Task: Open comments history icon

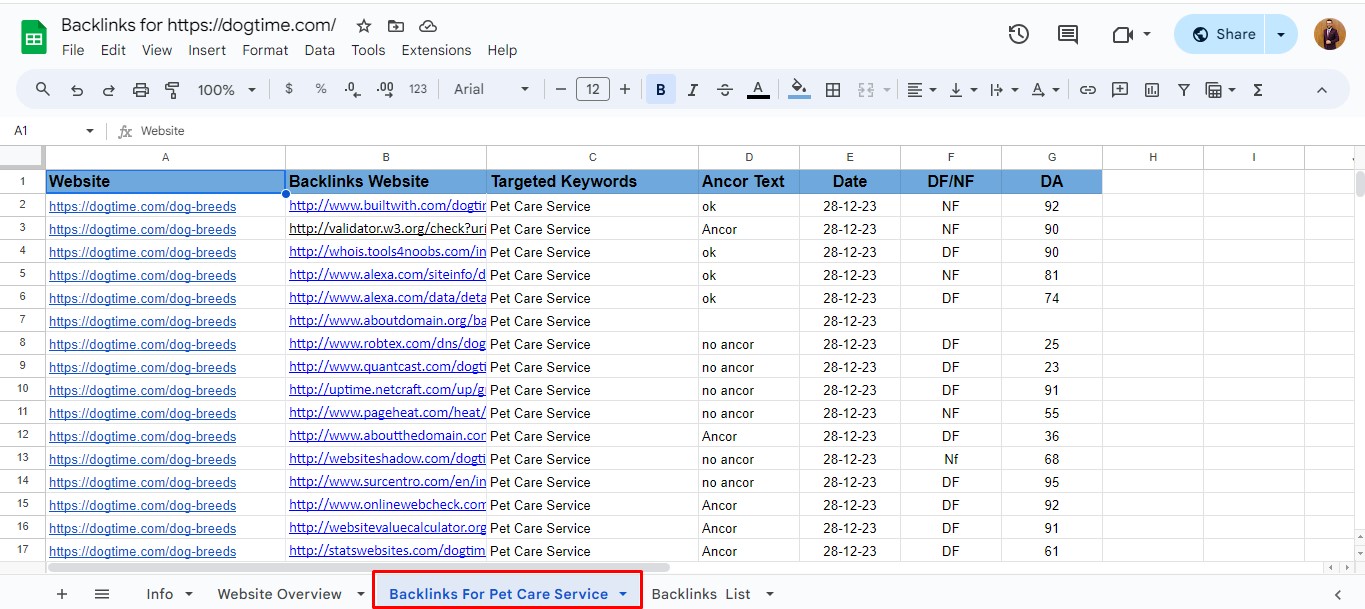Action: click(1068, 34)
